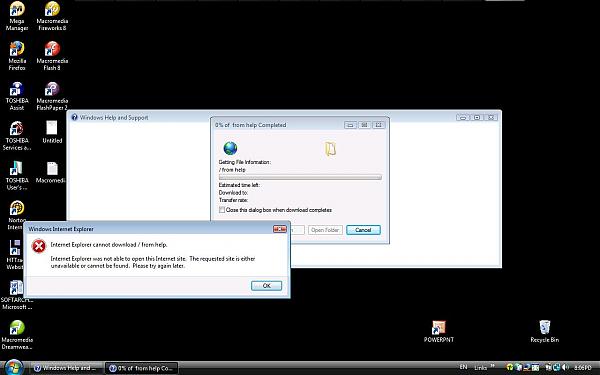Click the 'Download to:' label

coord(233,192)
